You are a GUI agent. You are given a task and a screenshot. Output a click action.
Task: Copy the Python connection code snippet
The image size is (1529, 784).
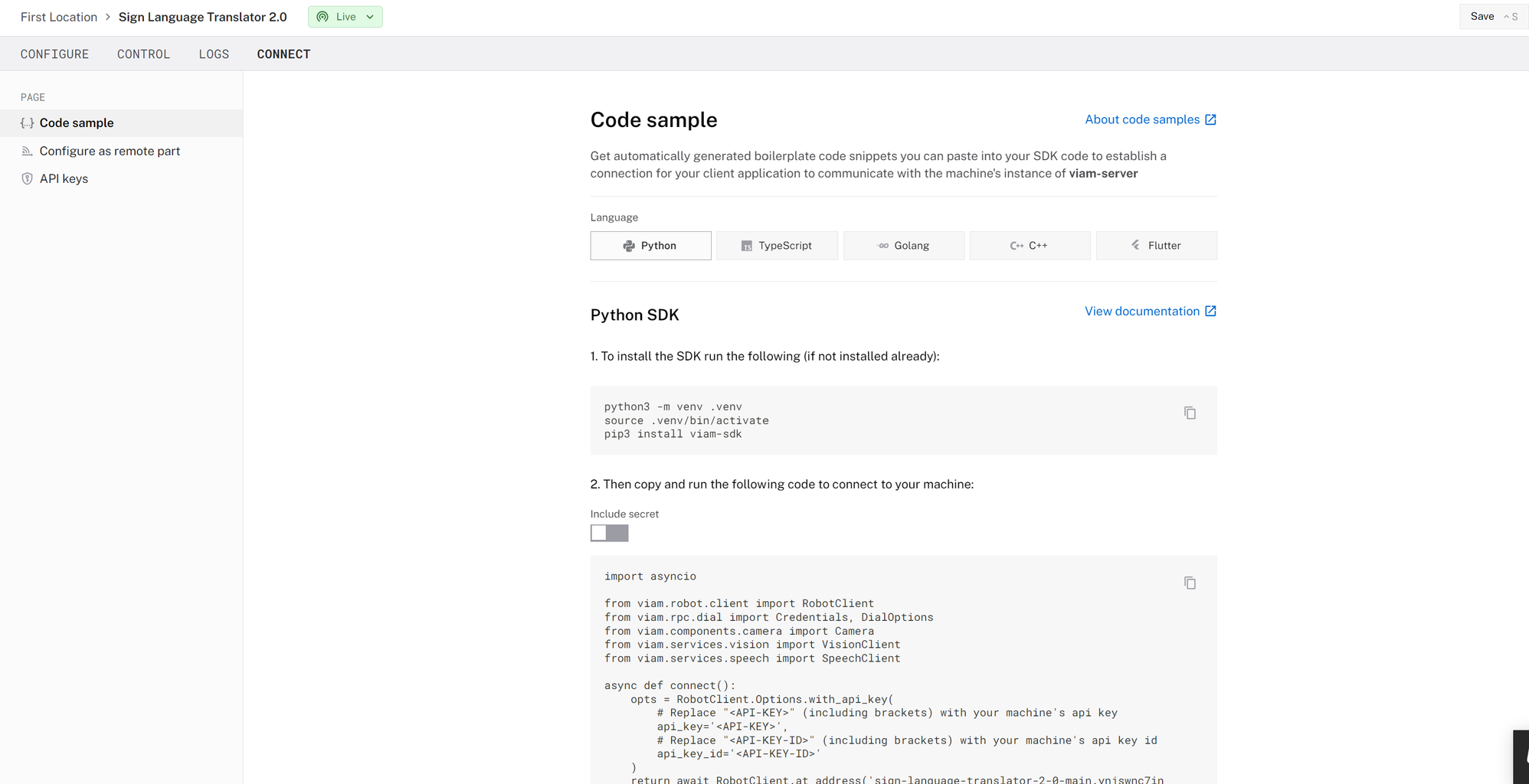tap(1190, 583)
